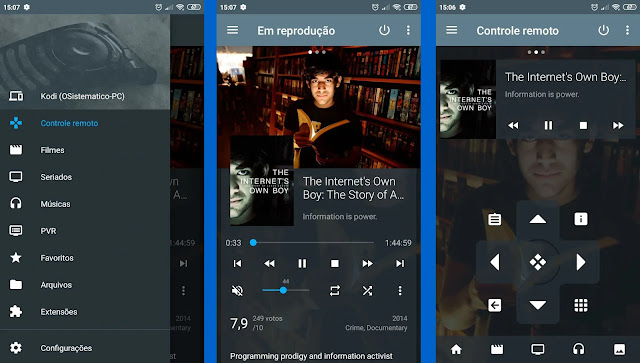Open PVR section in the drawer

pos(85,231)
